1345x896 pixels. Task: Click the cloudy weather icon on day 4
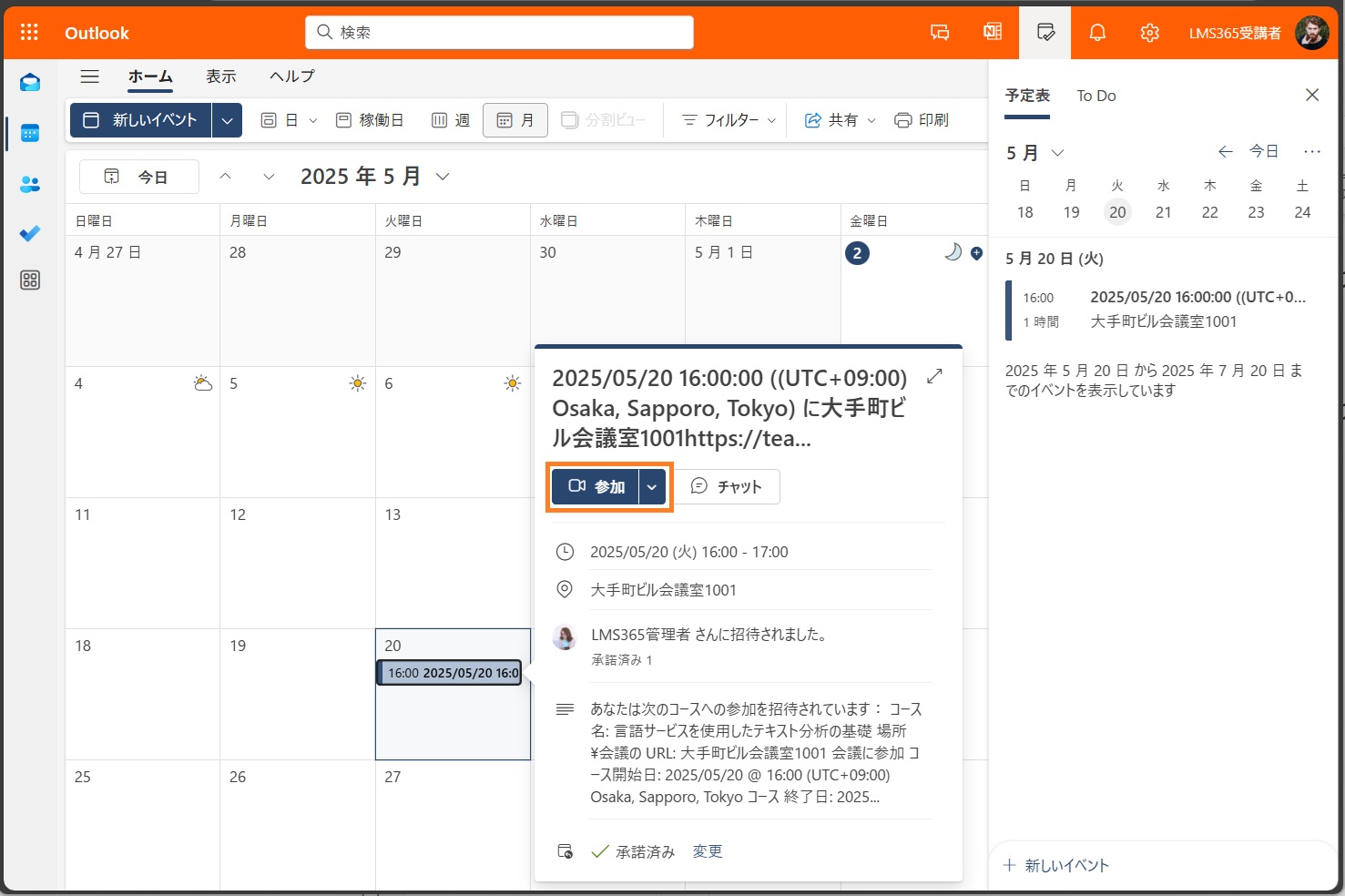pos(203,383)
